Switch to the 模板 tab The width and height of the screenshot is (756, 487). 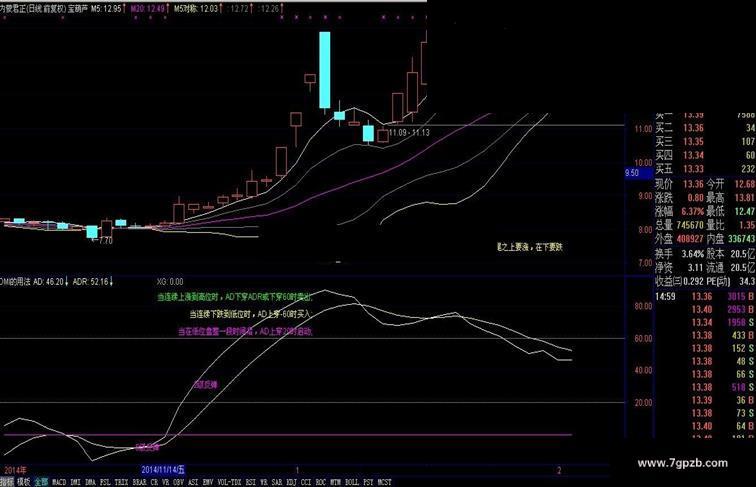point(24,482)
